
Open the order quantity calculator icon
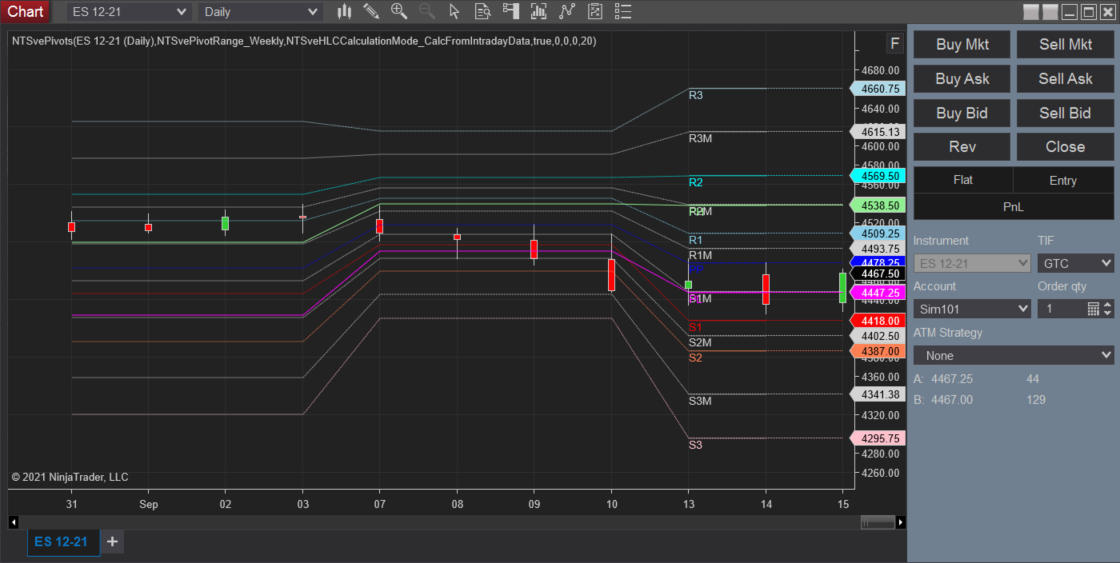click(1093, 309)
